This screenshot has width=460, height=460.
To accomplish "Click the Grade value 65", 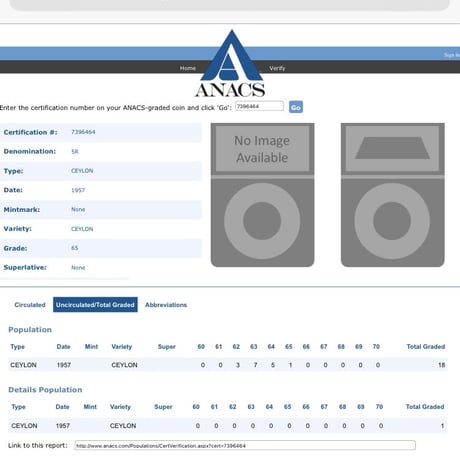I will (x=74, y=248).
